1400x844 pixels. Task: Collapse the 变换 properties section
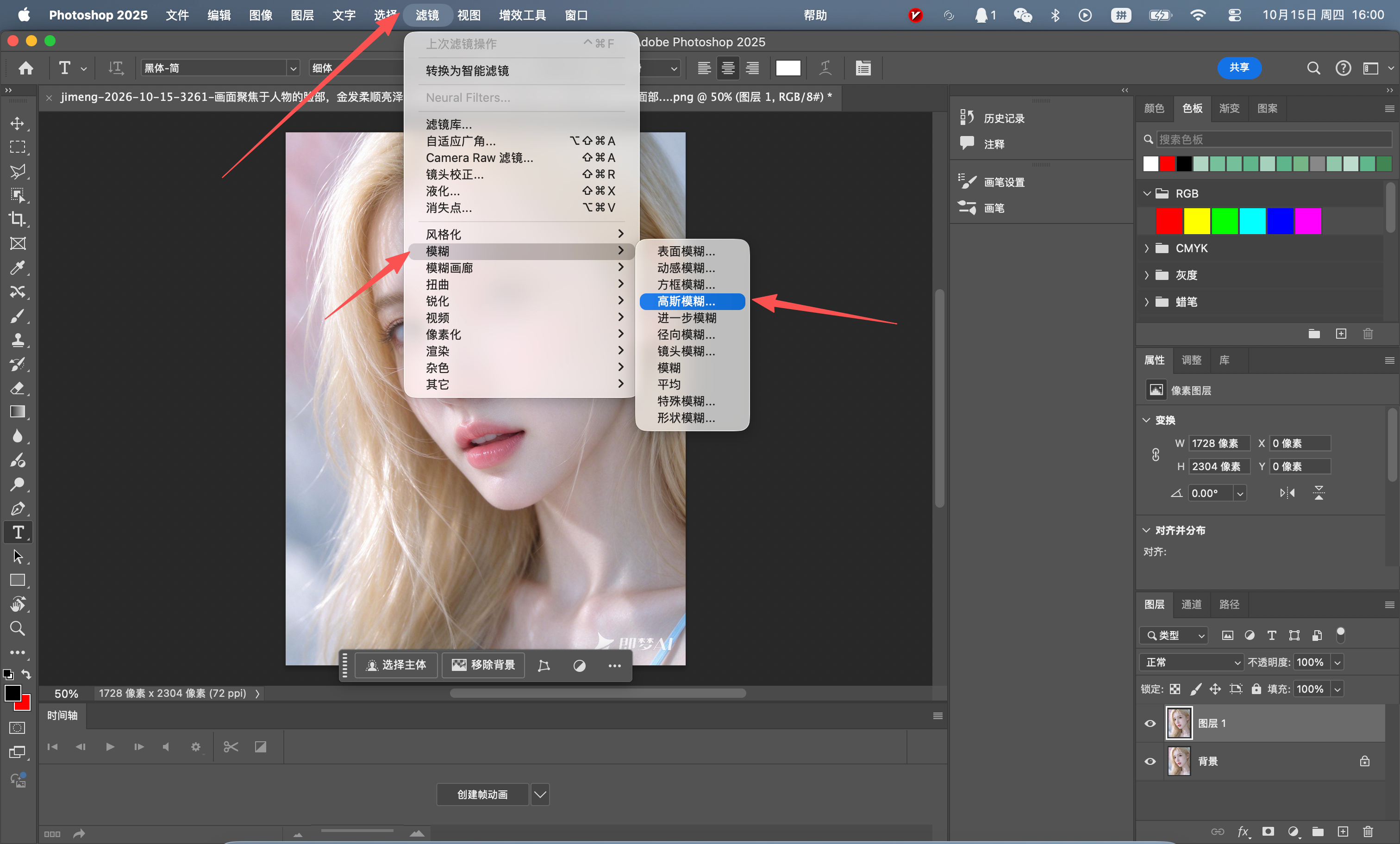pos(1146,420)
